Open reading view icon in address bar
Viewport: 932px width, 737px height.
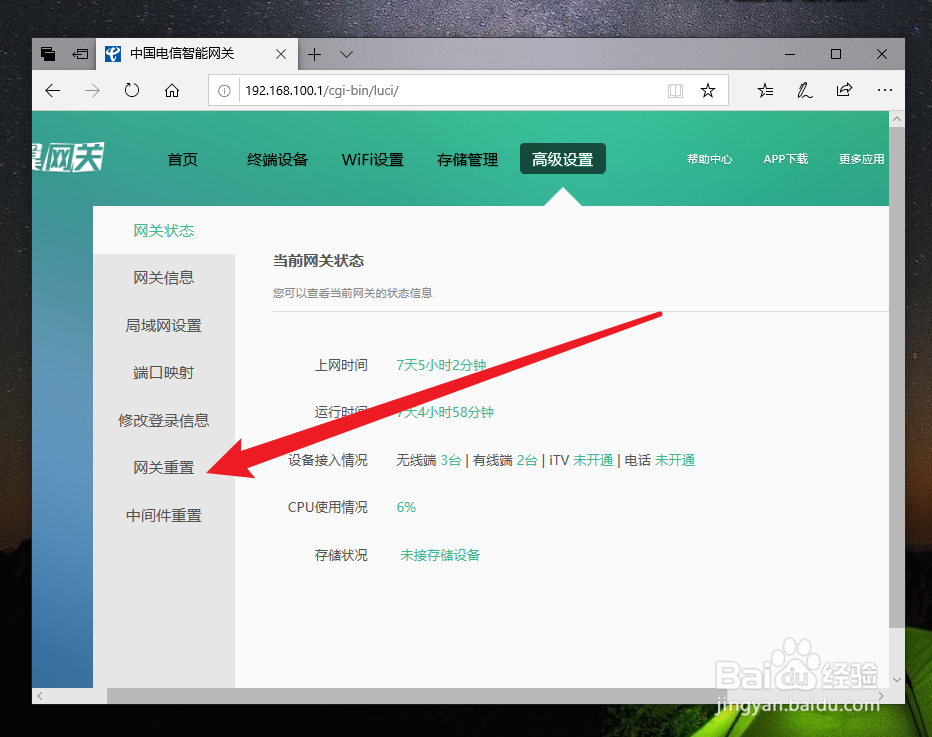675,90
